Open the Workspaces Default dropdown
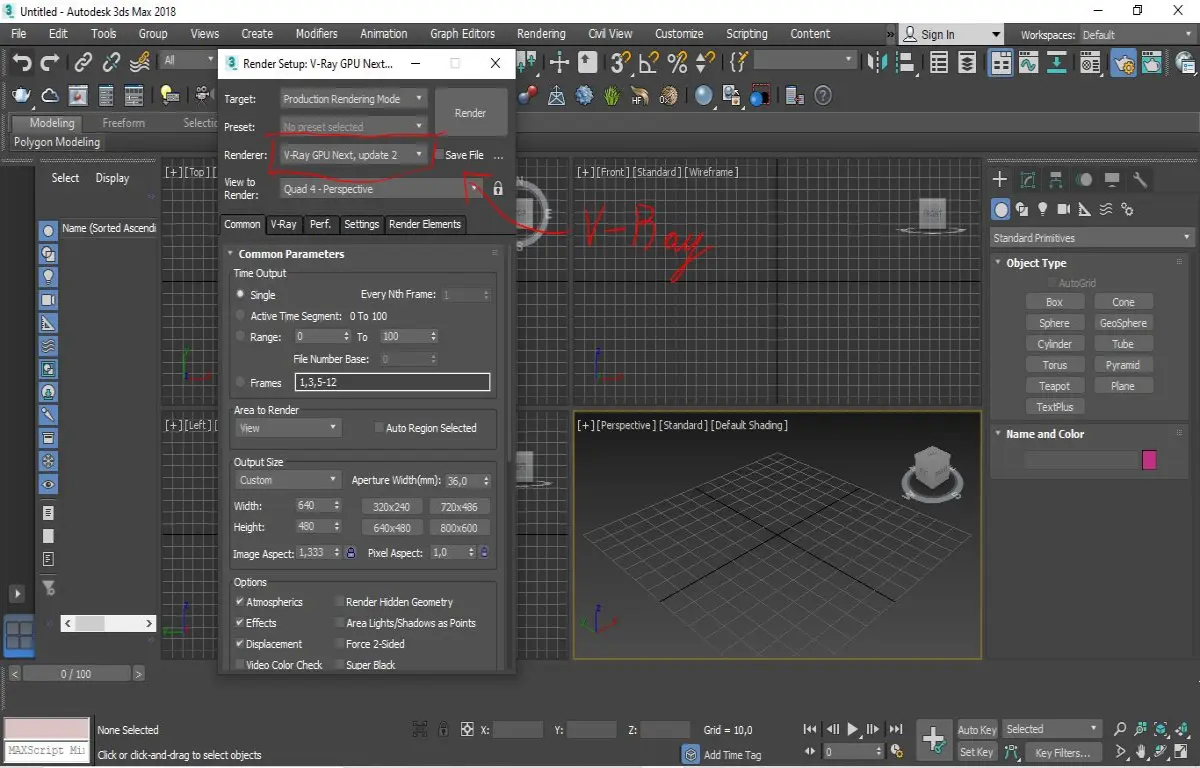1200x768 pixels. pyautogui.click(x=1136, y=35)
